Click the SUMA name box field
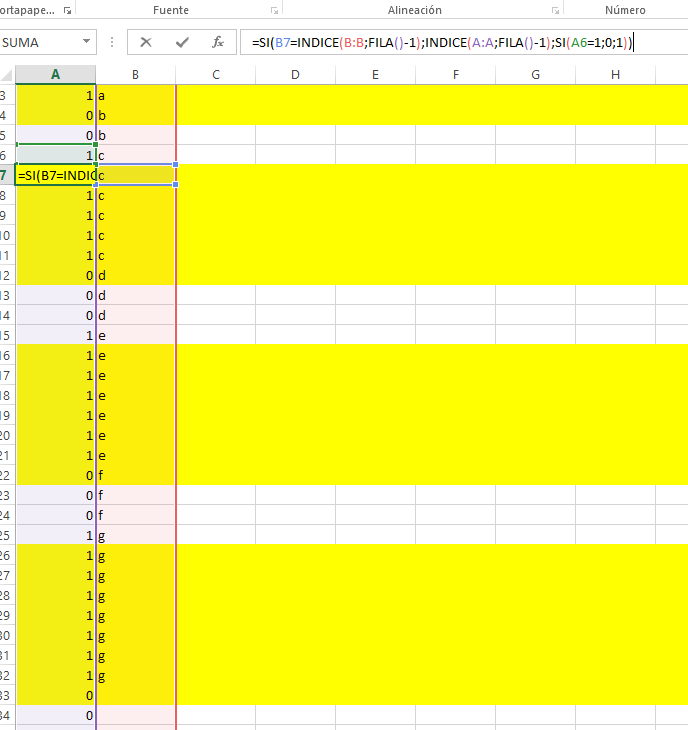Image resolution: width=688 pixels, height=730 pixels. coord(42,42)
